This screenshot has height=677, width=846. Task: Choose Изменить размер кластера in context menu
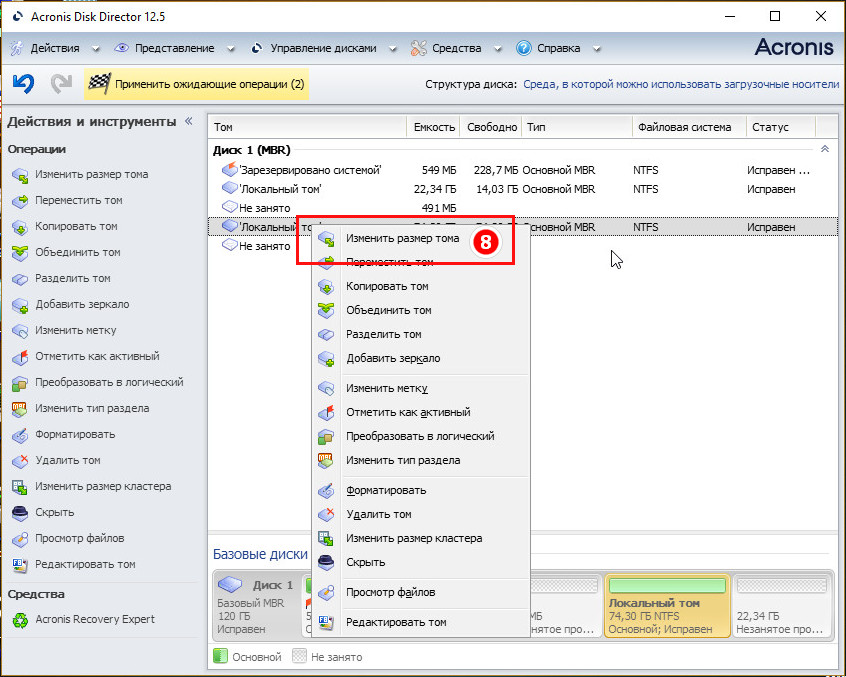[x=421, y=538]
